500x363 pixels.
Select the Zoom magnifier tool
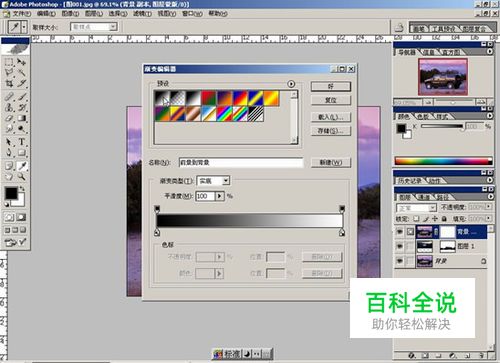pos(22,177)
